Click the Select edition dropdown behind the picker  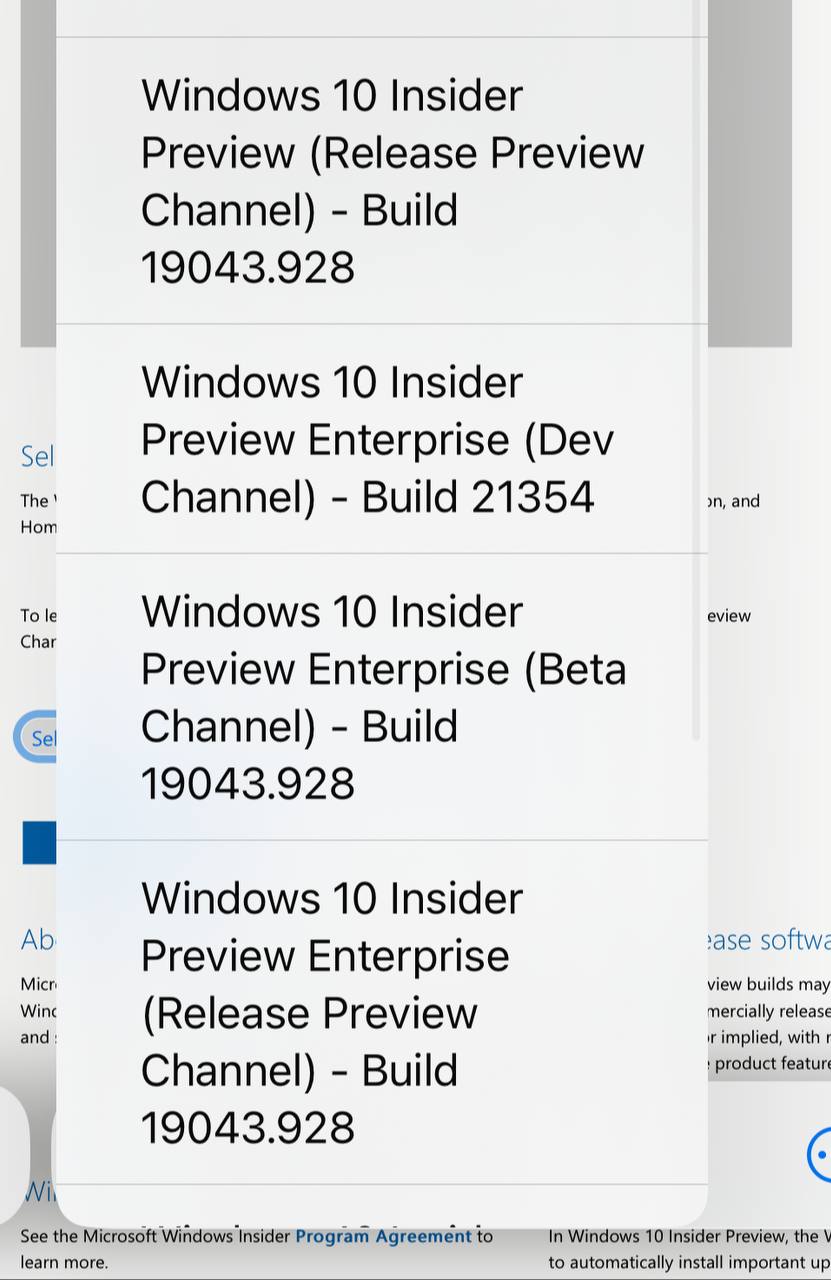coord(36,738)
